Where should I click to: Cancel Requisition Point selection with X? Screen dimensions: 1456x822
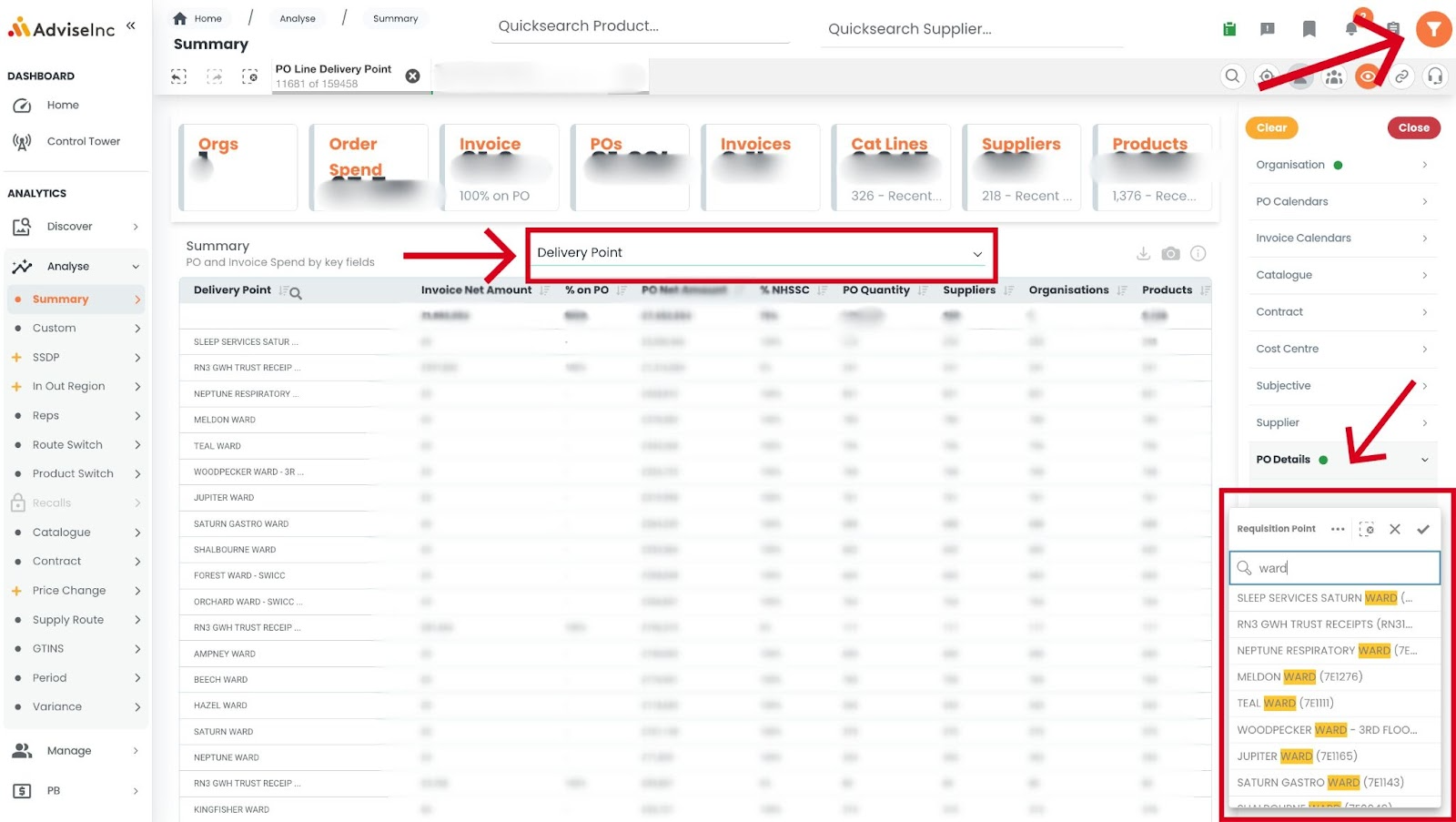(1394, 529)
